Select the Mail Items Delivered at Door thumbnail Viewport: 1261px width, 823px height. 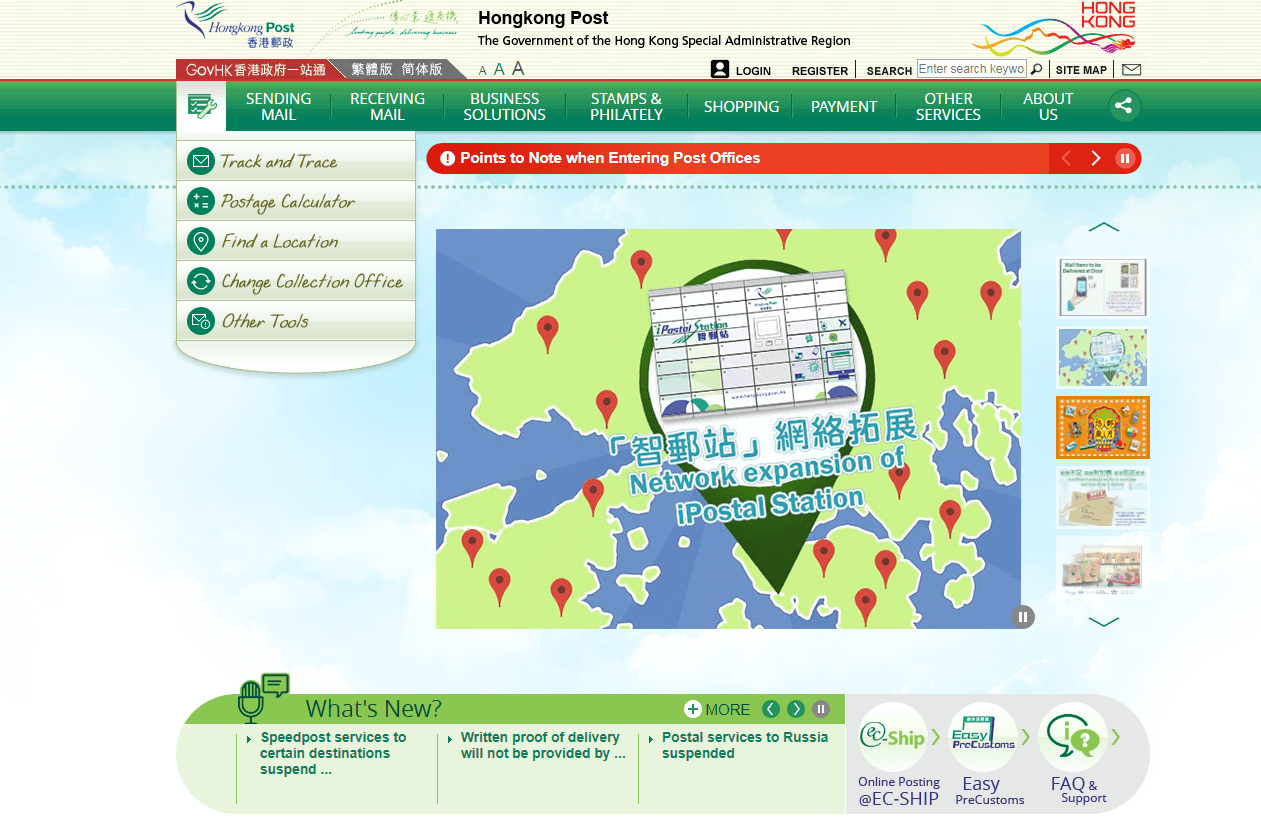pyautogui.click(x=1103, y=288)
